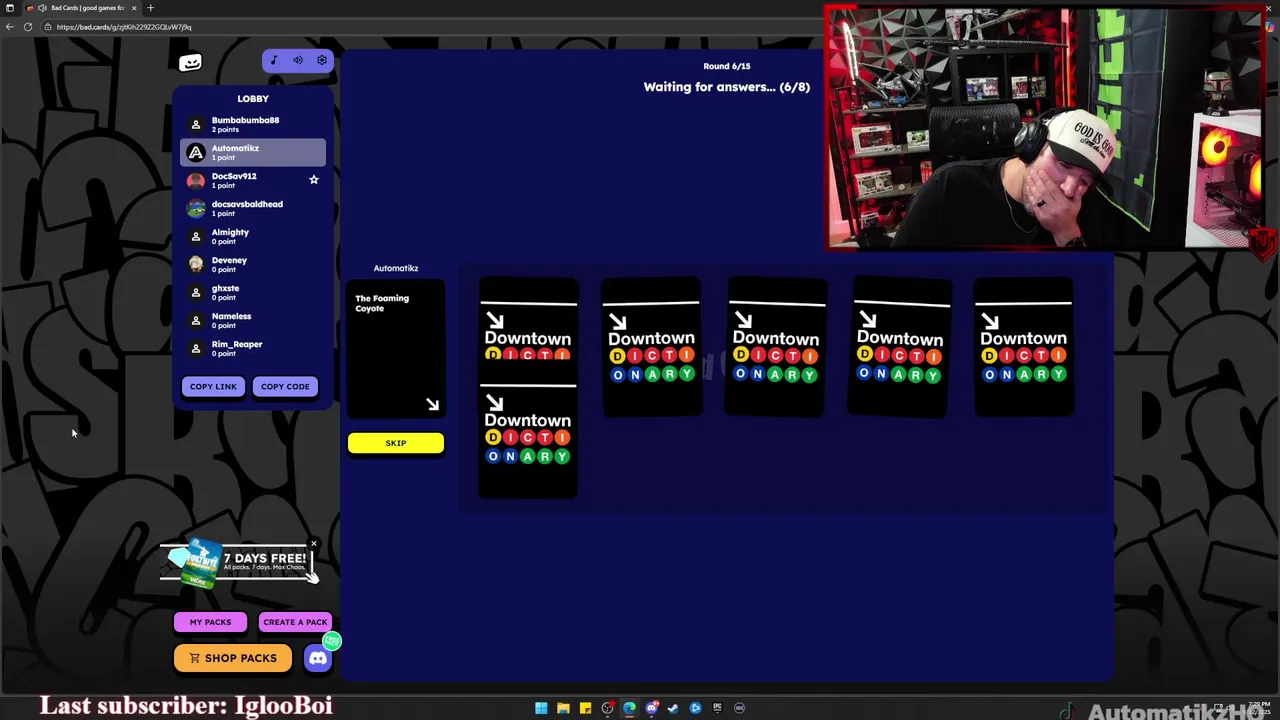Open Discord from the taskbar
The image size is (1280, 720).
click(x=652, y=708)
